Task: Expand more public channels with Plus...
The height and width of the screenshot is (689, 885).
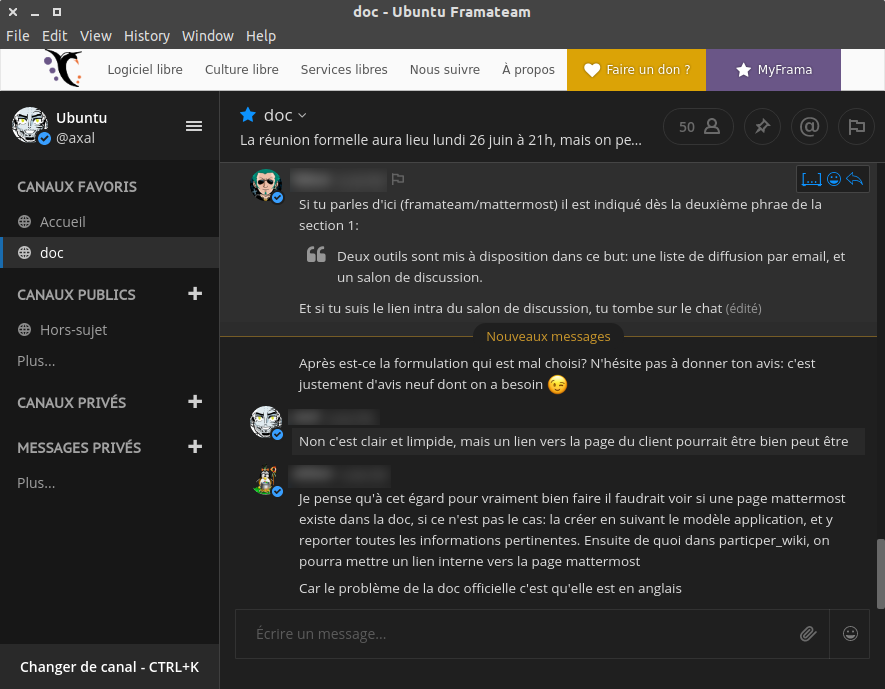Action: pyautogui.click(x=36, y=361)
